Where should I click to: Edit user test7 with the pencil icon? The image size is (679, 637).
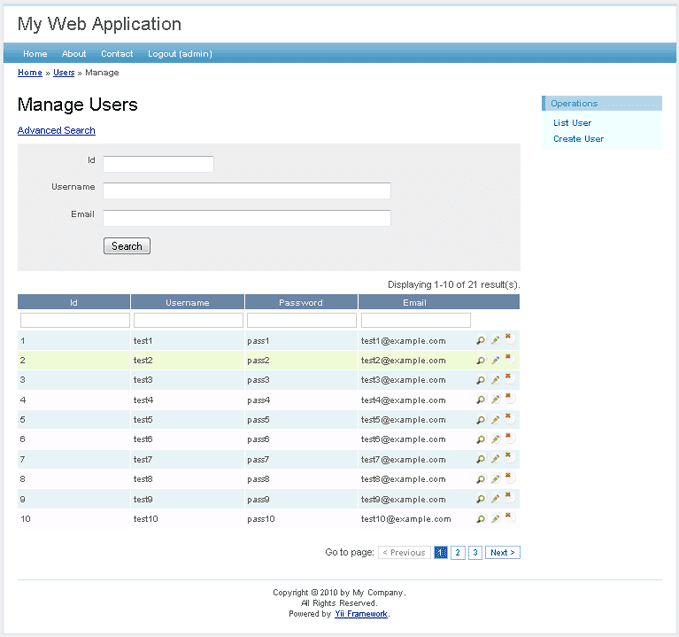coord(495,460)
